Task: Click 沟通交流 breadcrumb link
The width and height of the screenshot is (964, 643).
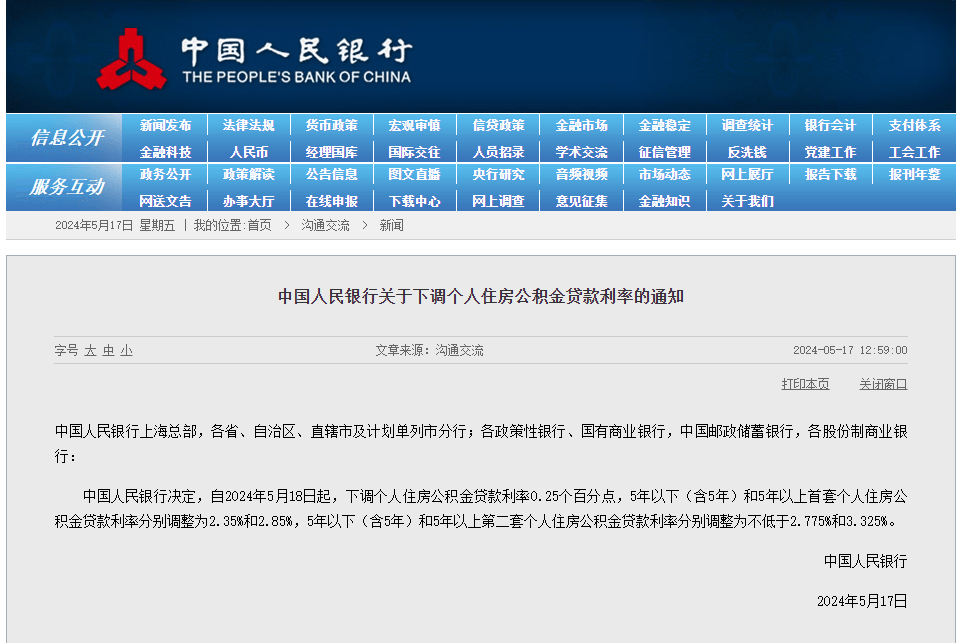Action: tap(325, 226)
